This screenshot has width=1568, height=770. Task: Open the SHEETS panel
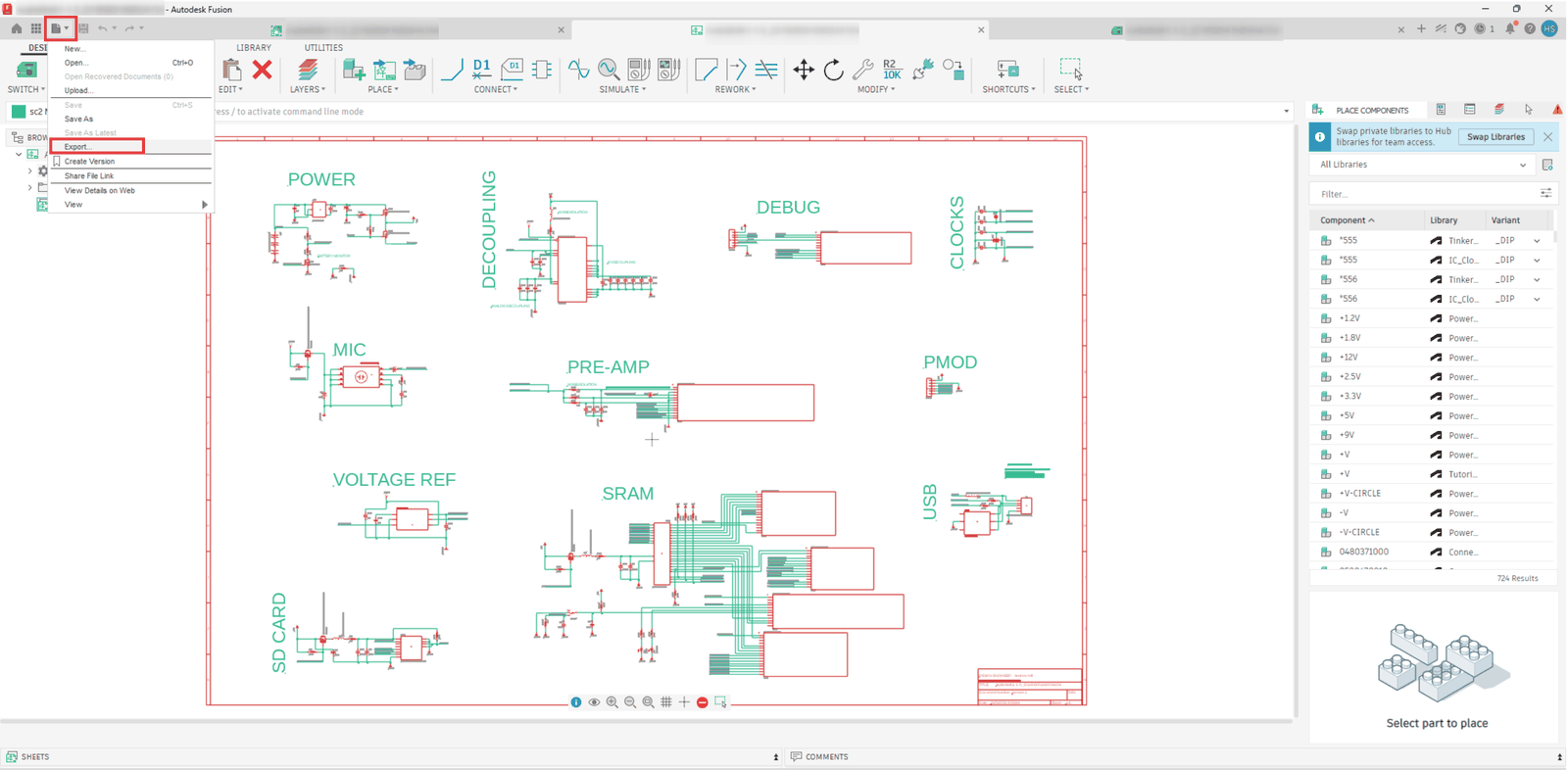(27, 757)
